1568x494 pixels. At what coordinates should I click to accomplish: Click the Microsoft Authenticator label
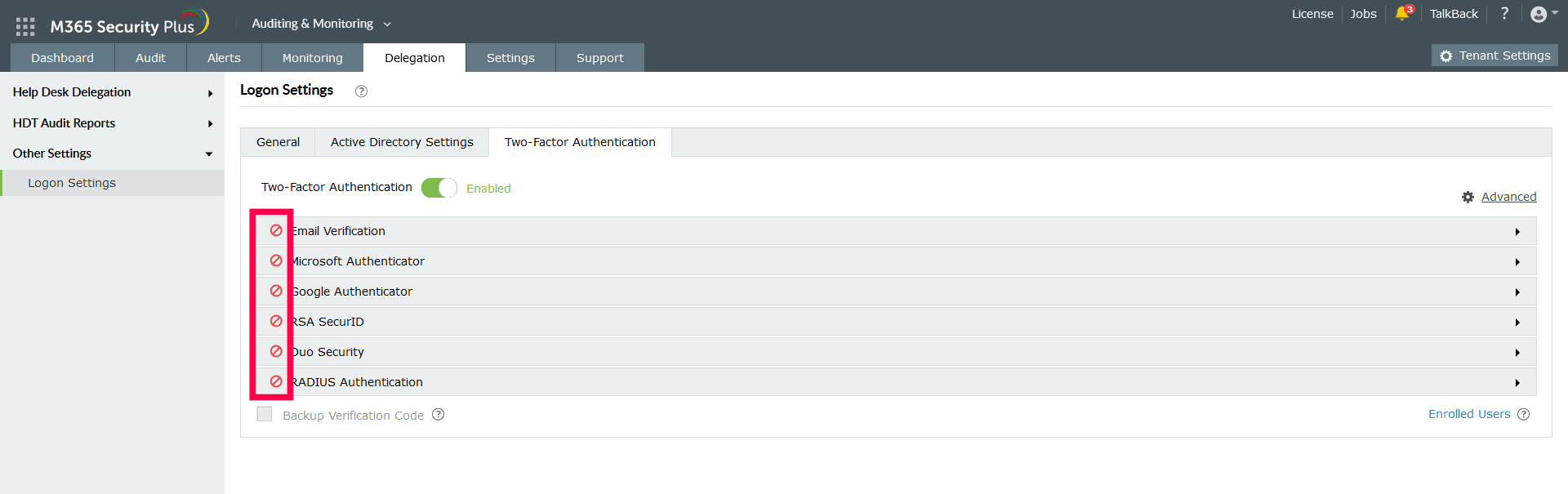point(358,261)
